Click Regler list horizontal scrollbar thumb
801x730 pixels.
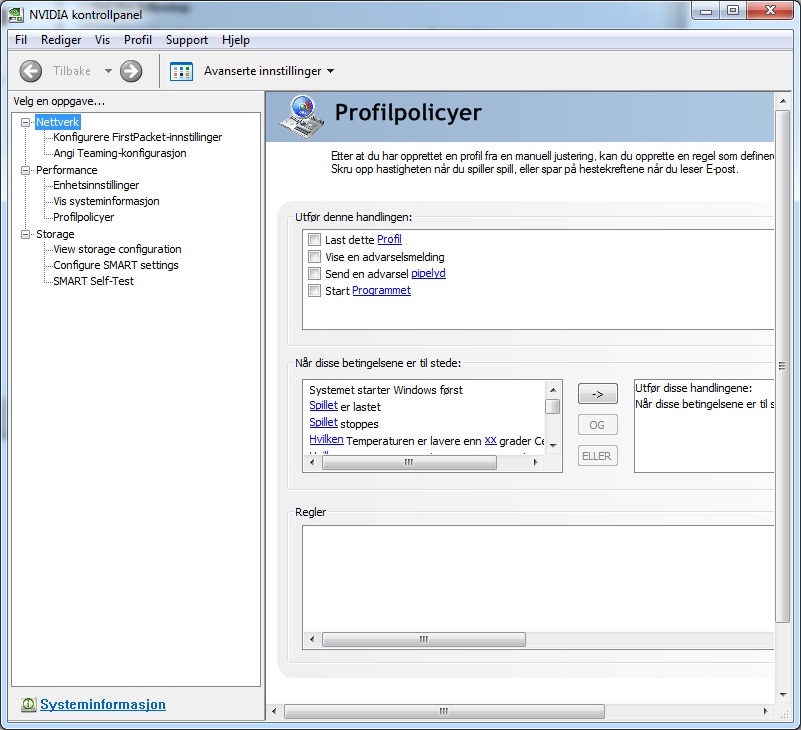click(x=423, y=640)
